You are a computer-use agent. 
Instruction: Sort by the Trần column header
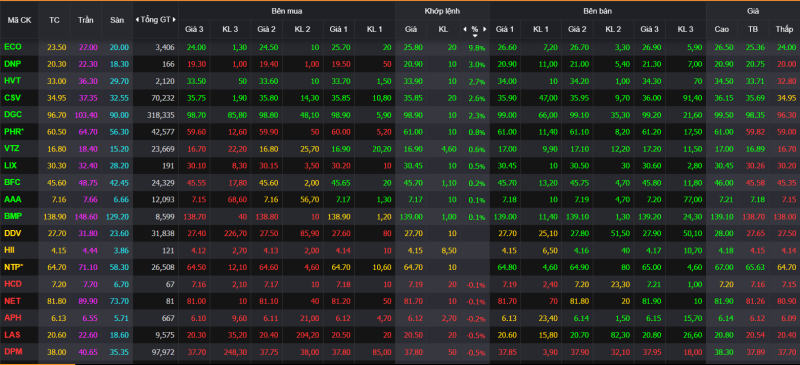pyautogui.click(x=86, y=20)
